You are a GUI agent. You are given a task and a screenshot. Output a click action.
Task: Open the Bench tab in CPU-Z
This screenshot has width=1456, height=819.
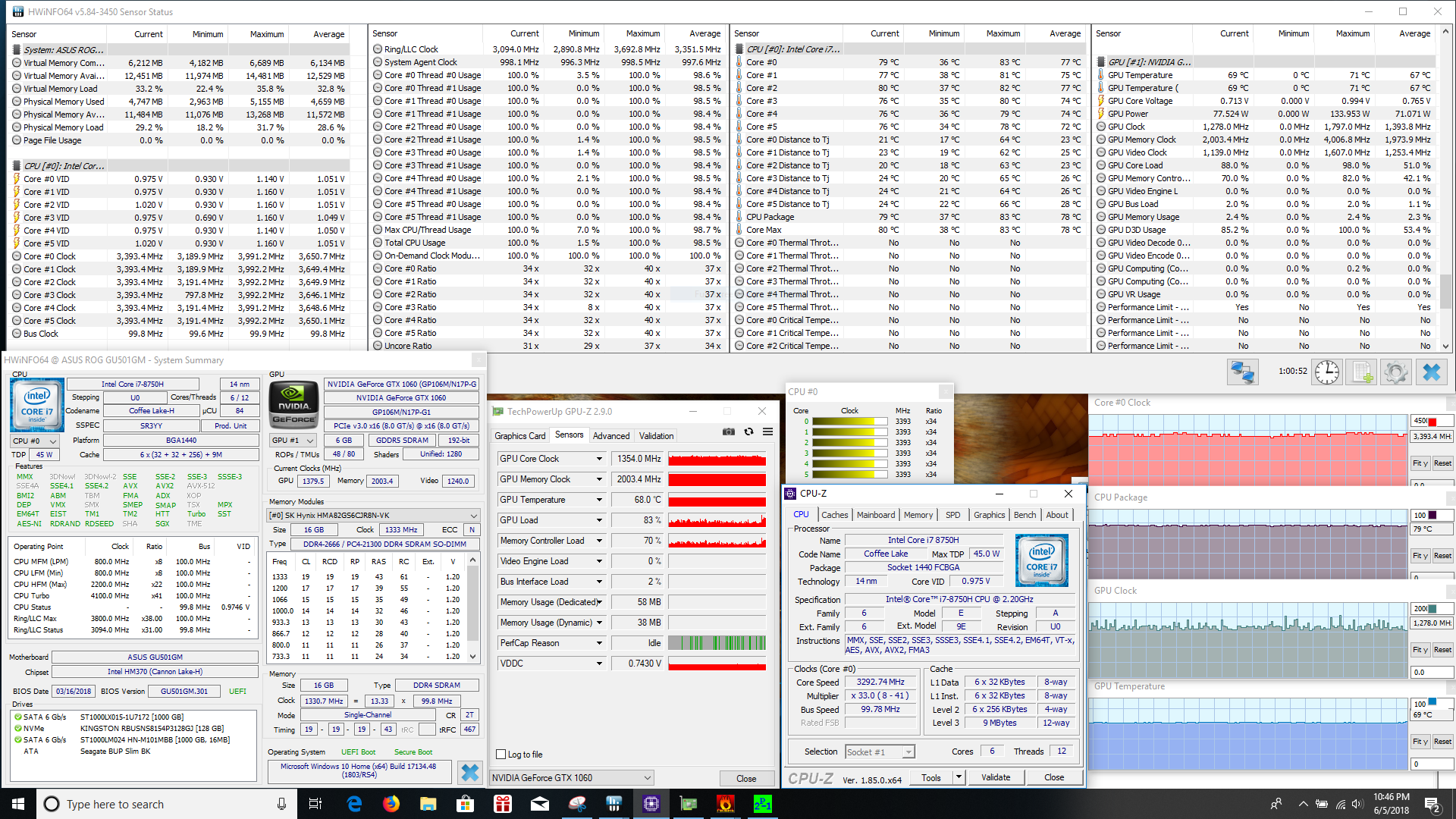point(1025,515)
